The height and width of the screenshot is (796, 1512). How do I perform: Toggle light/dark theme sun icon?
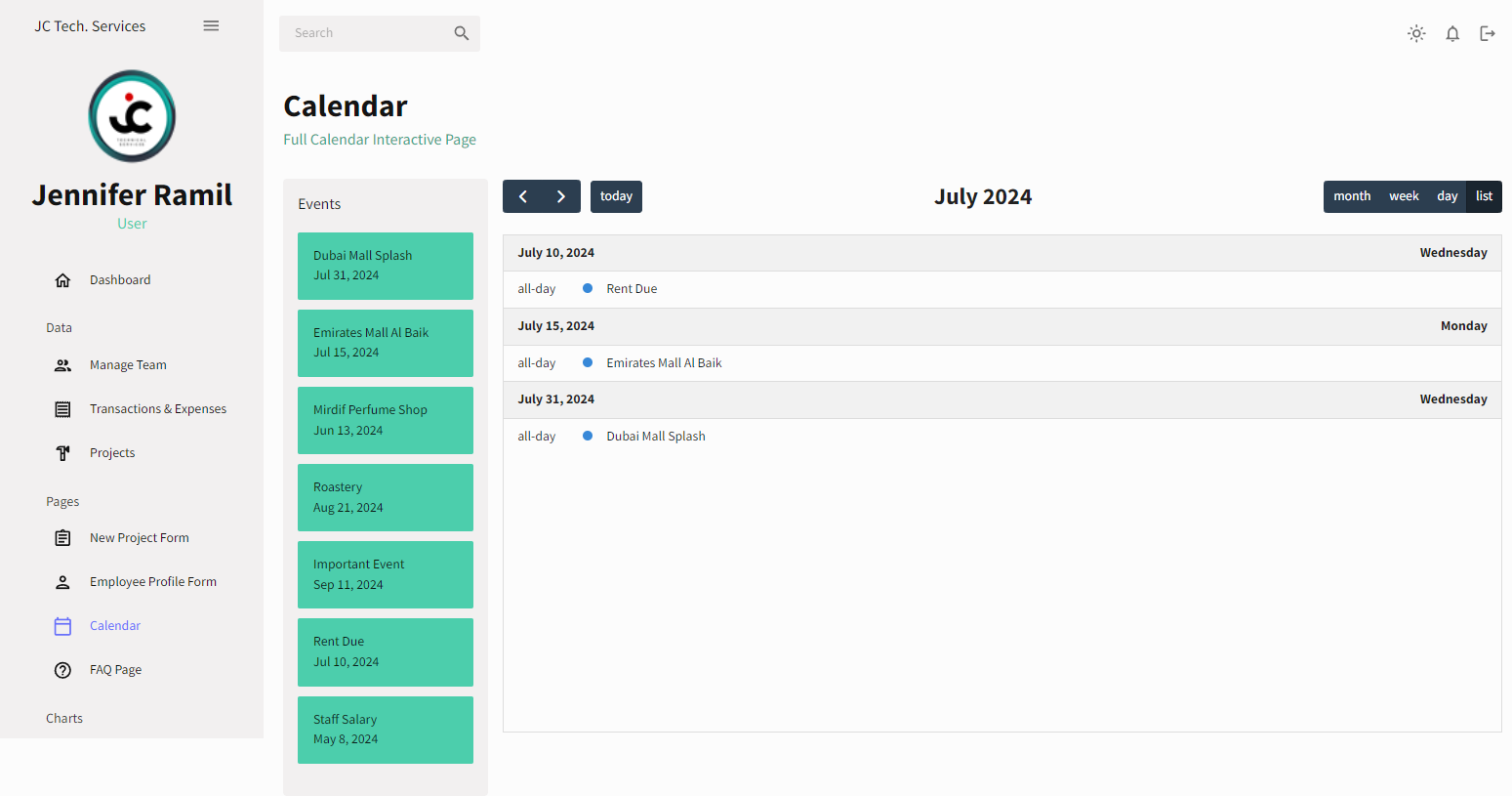(x=1416, y=34)
